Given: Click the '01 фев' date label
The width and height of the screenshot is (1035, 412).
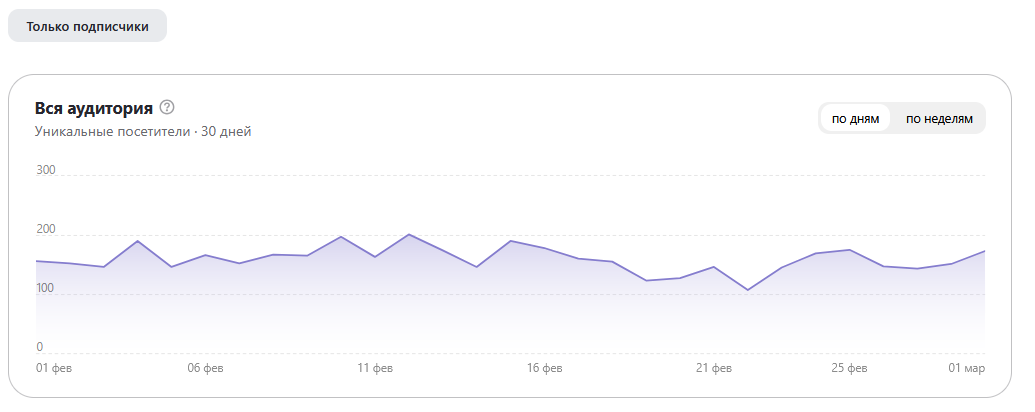Looking at the screenshot, I should tap(54, 368).
